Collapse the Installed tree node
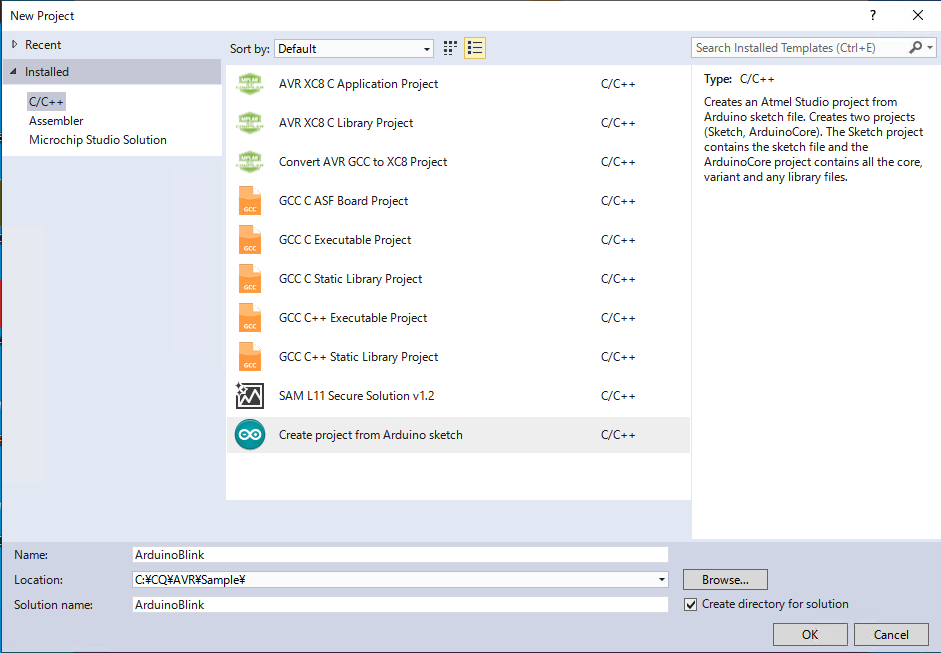 coord(14,72)
